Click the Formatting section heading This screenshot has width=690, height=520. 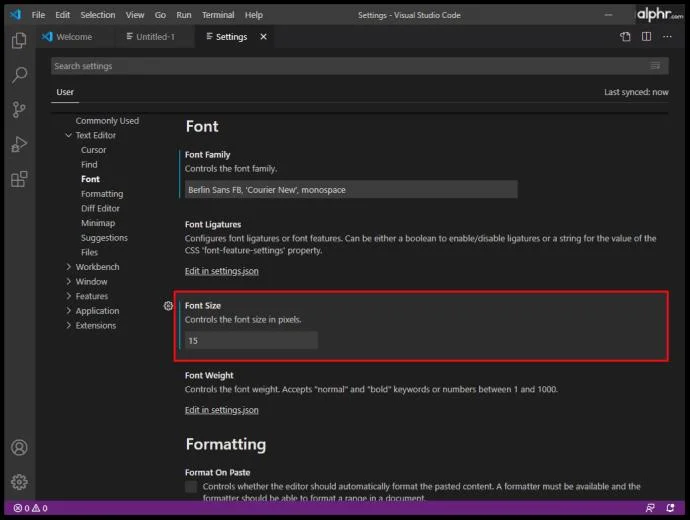pyautogui.click(x=226, y=444)
